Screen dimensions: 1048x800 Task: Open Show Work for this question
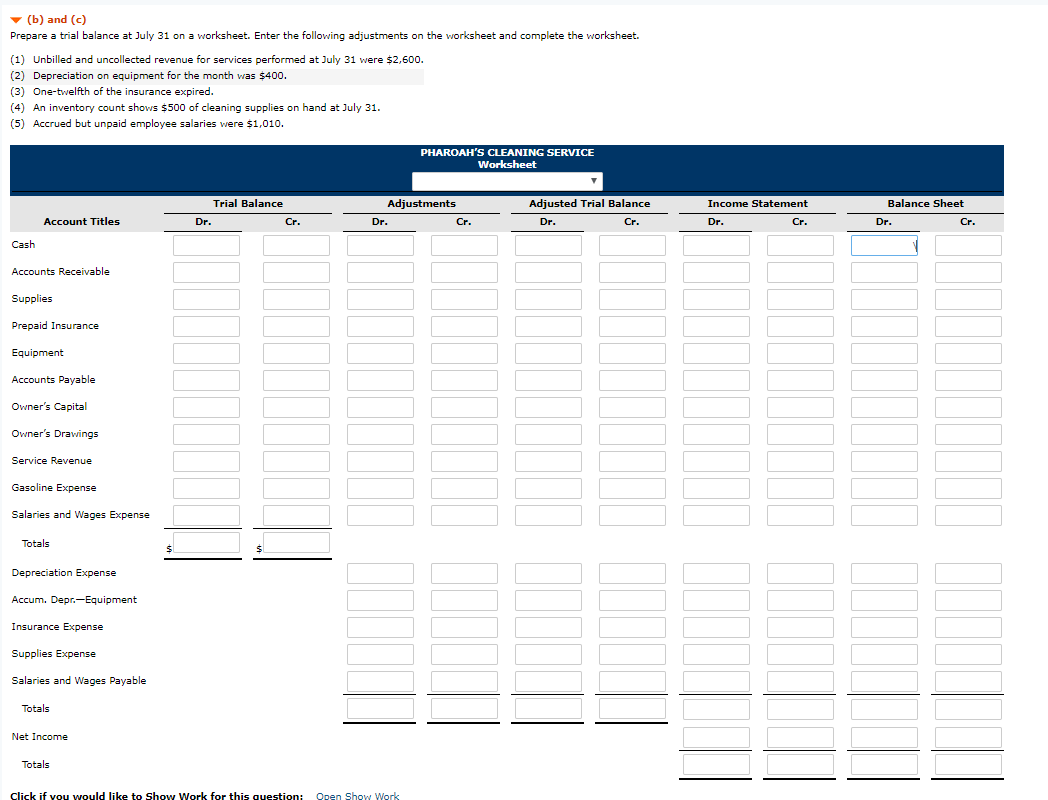coord(357,796)
